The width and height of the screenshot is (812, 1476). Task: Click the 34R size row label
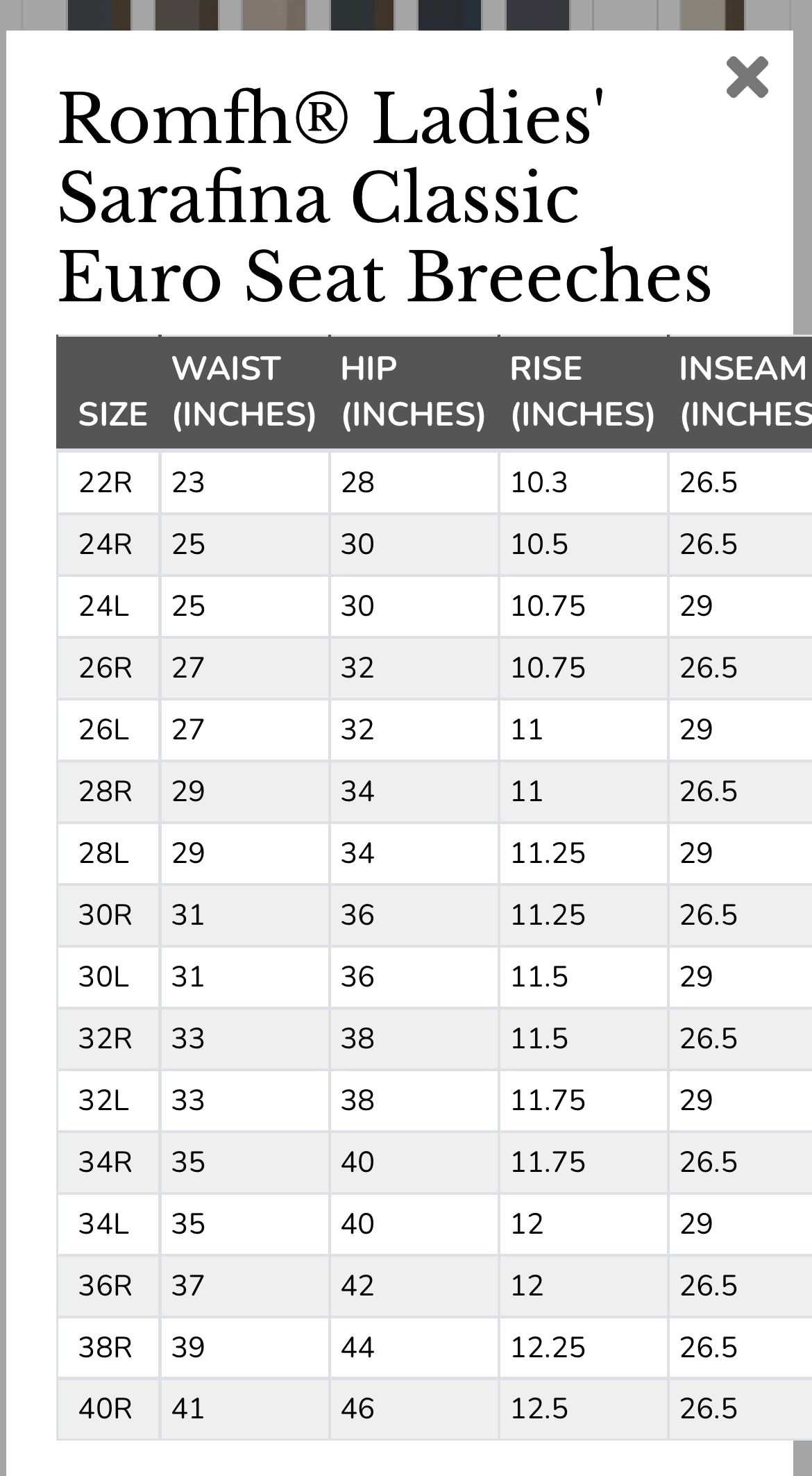[x=105, y=1162]
